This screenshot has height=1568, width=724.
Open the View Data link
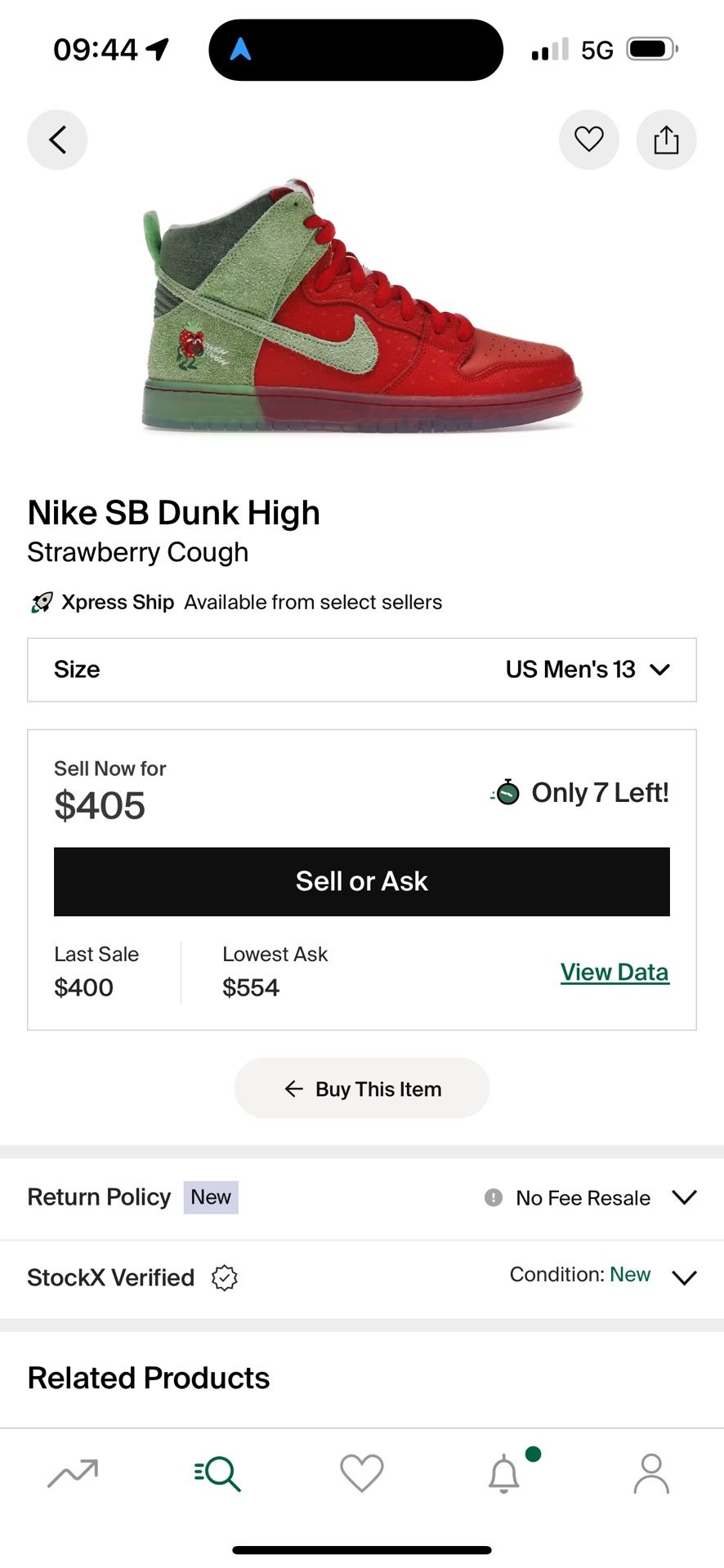pyautogui.click(x=615, y=972)
